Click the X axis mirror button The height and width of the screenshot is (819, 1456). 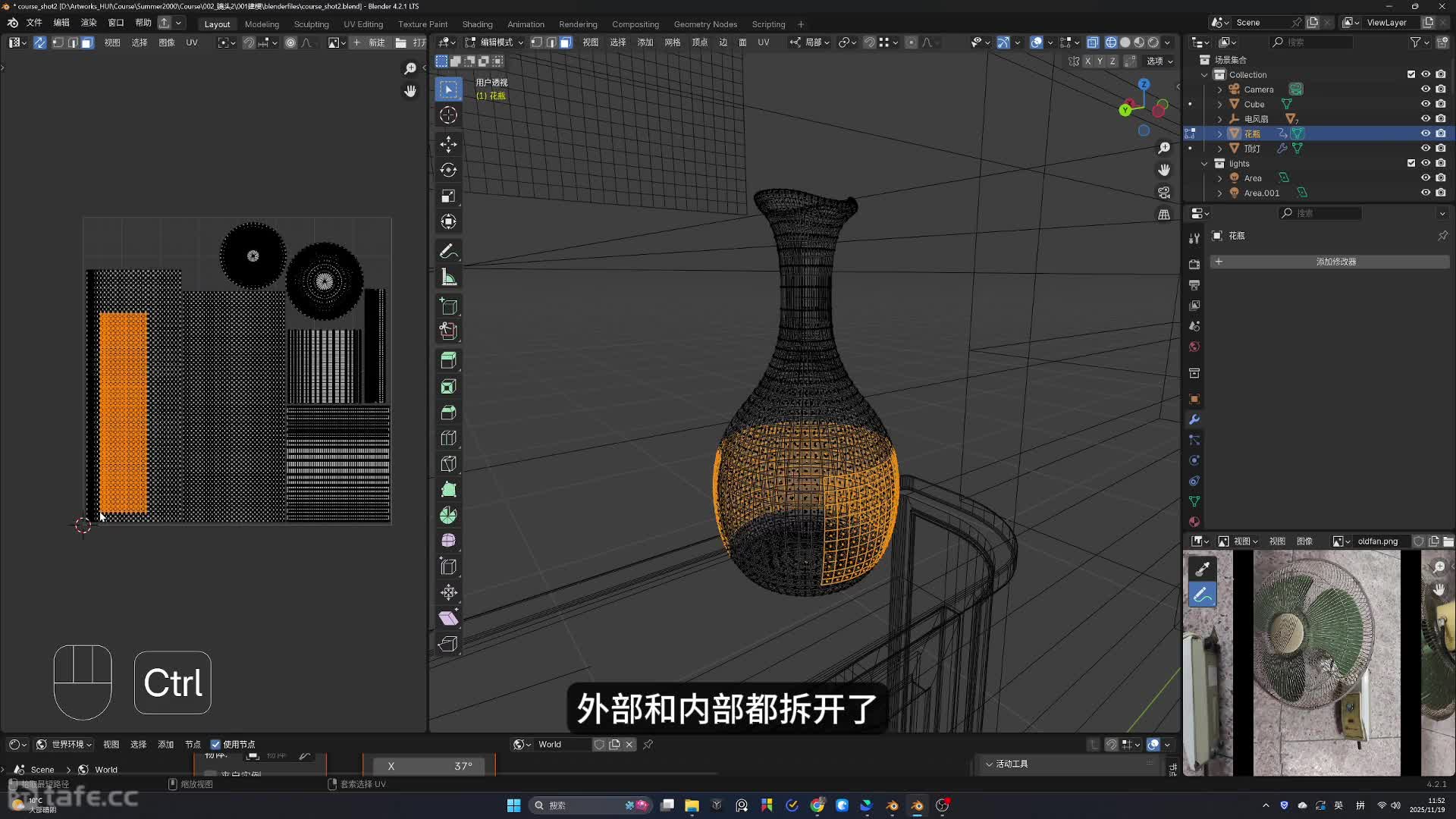point(1088,61)
